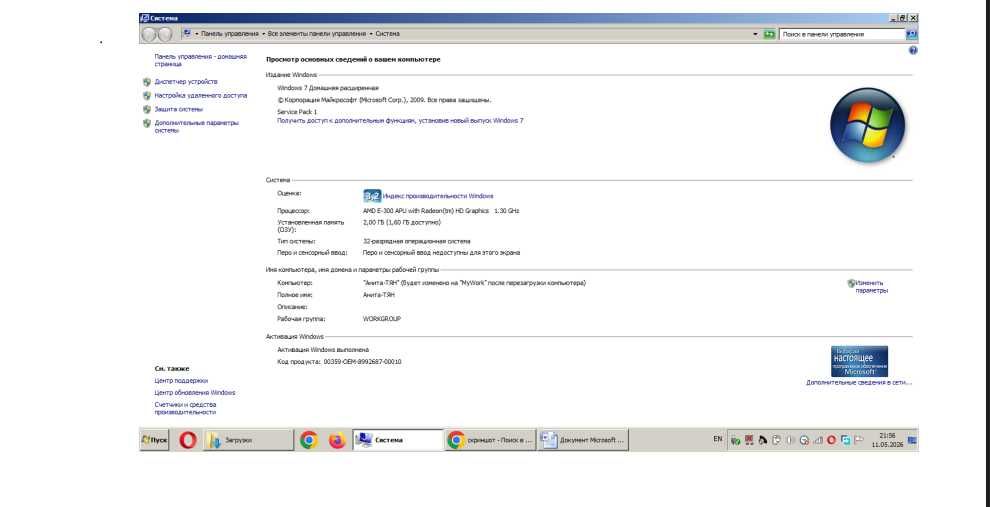Click the red Opera icon in system tray
Viewport: 990px width, 507px height.
[x=831, y=440]
